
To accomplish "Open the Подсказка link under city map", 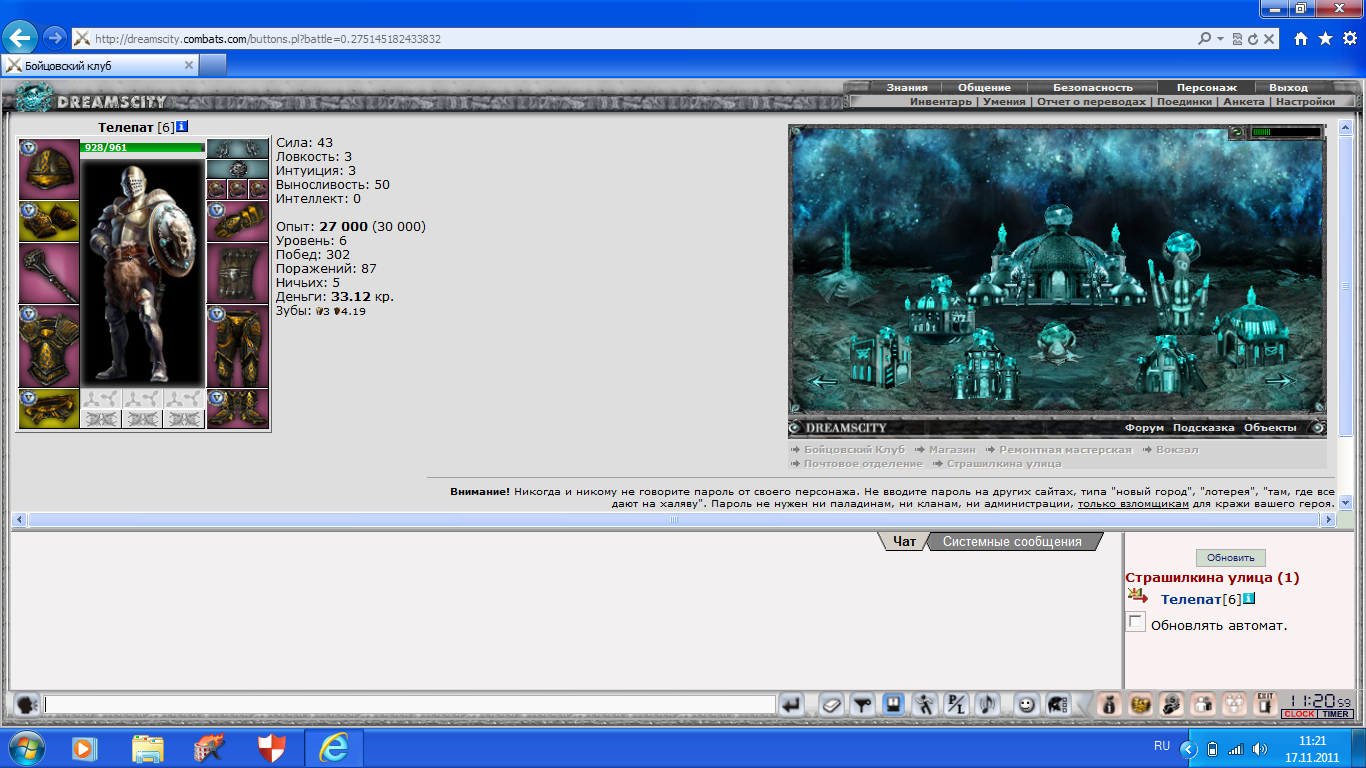I will [x=1204, y=428].
